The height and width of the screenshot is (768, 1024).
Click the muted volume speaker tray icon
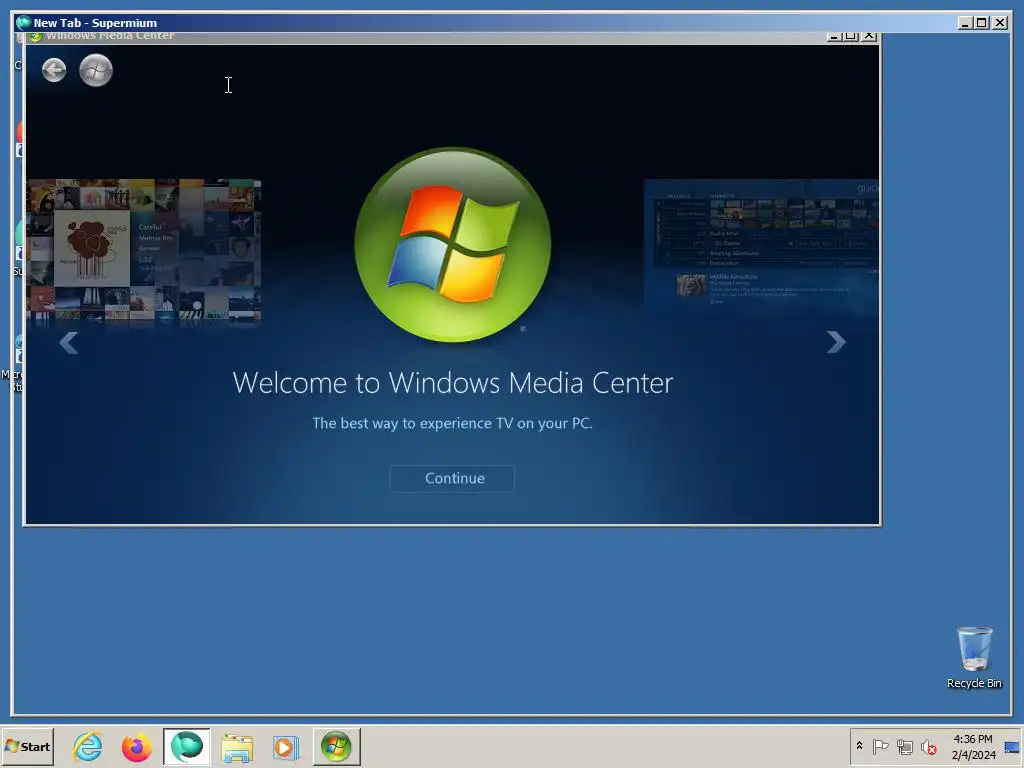pos(929,746)
